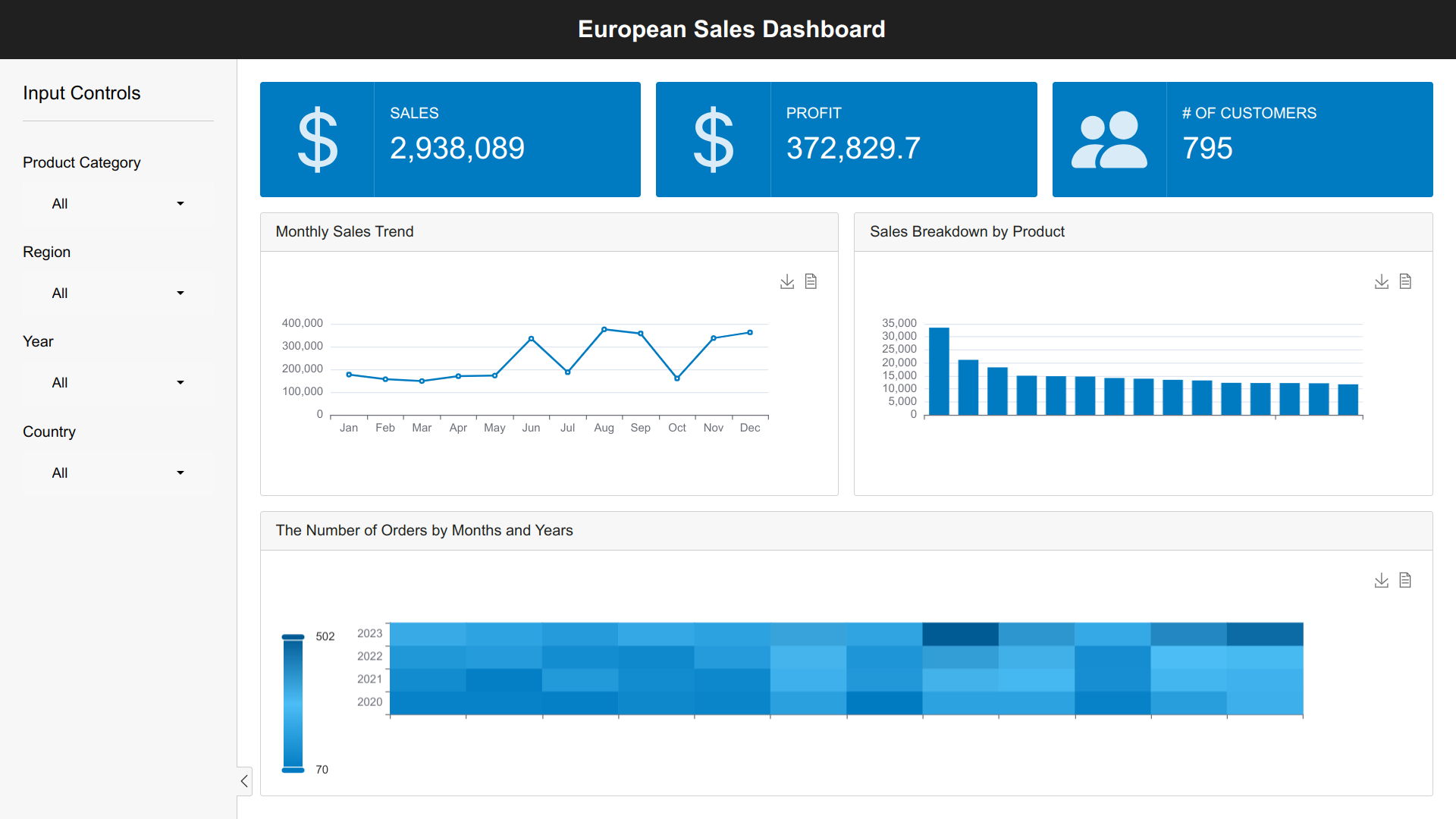
Task: Click the Profit dollar sign icon
Action: pyautogui.click(x=714, y=140)
